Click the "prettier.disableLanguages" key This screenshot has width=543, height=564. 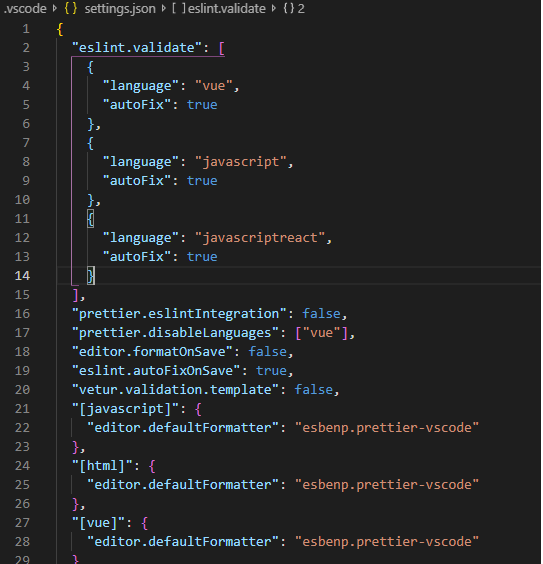pyautogui.click(x=175, y=333)
